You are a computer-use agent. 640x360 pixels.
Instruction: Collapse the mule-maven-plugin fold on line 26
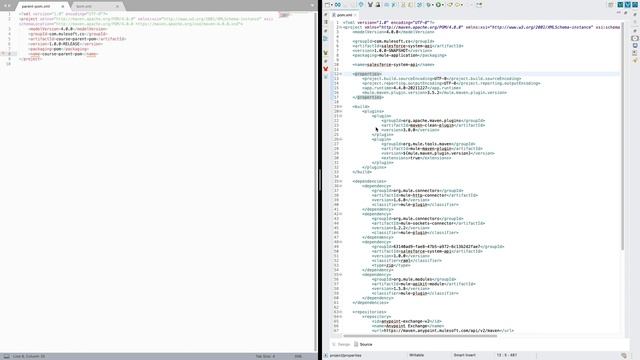[x=341, y=139]
